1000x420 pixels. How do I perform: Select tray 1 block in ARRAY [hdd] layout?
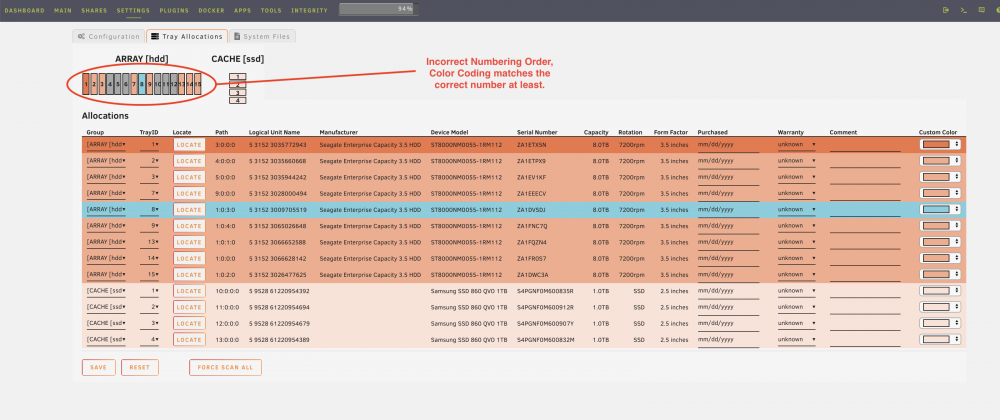click(x=86, y=84)
